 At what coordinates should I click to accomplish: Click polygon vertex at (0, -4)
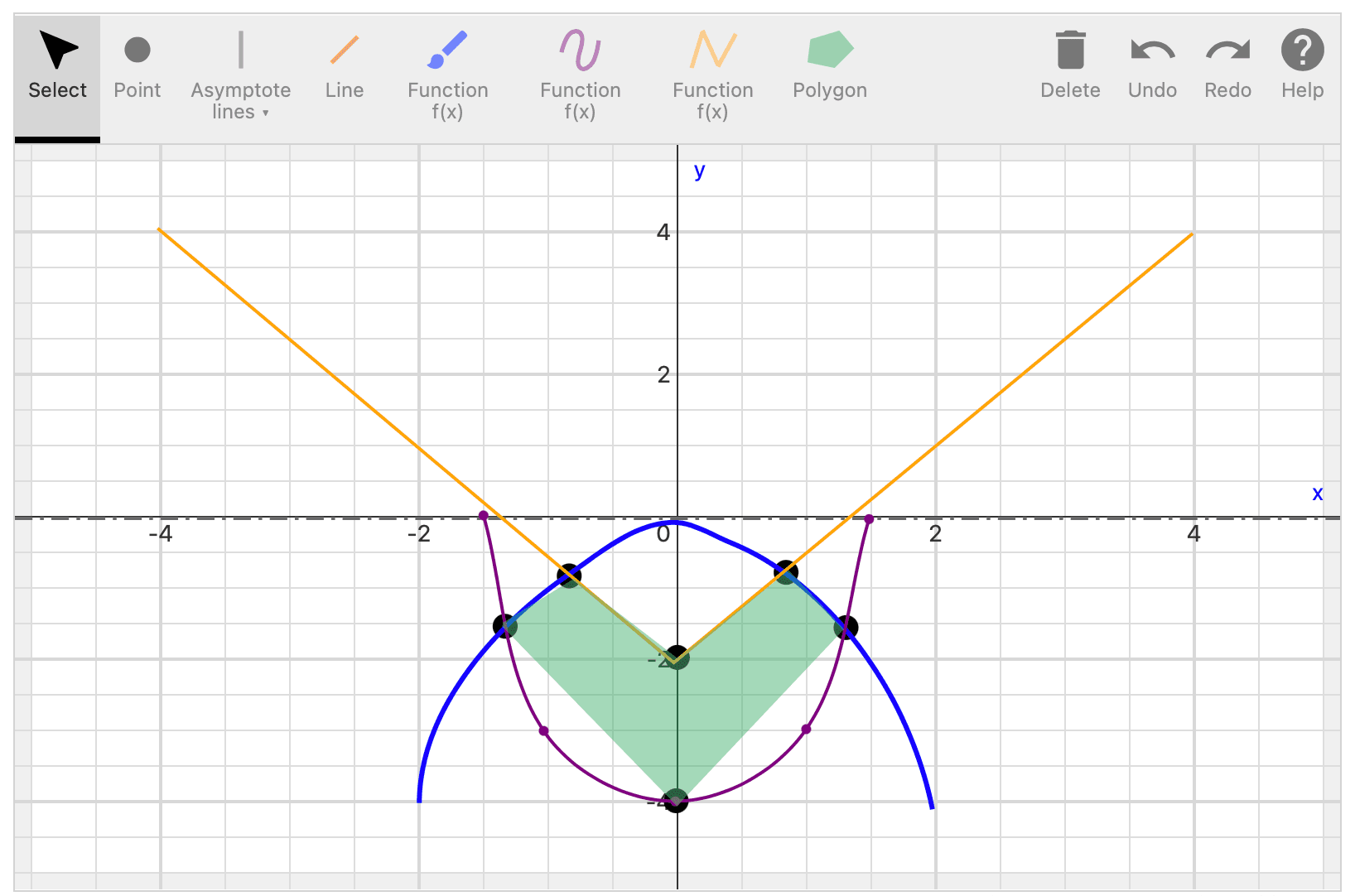tap(677, 801)
